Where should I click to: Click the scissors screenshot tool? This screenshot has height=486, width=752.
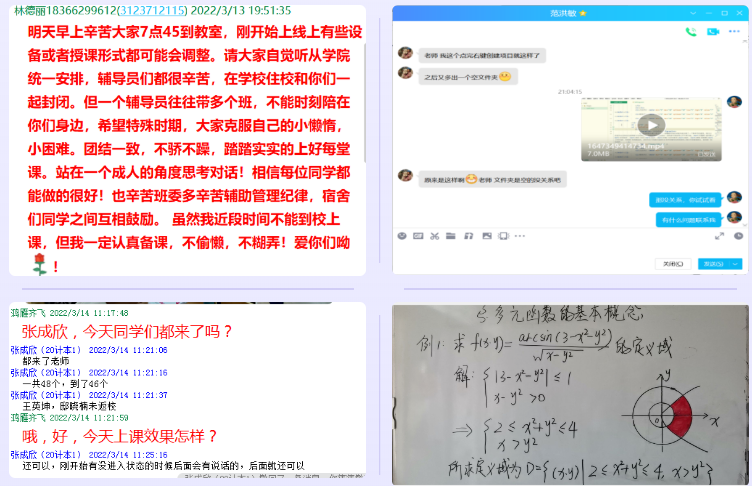pyautogui.click(x=434, y=236)
